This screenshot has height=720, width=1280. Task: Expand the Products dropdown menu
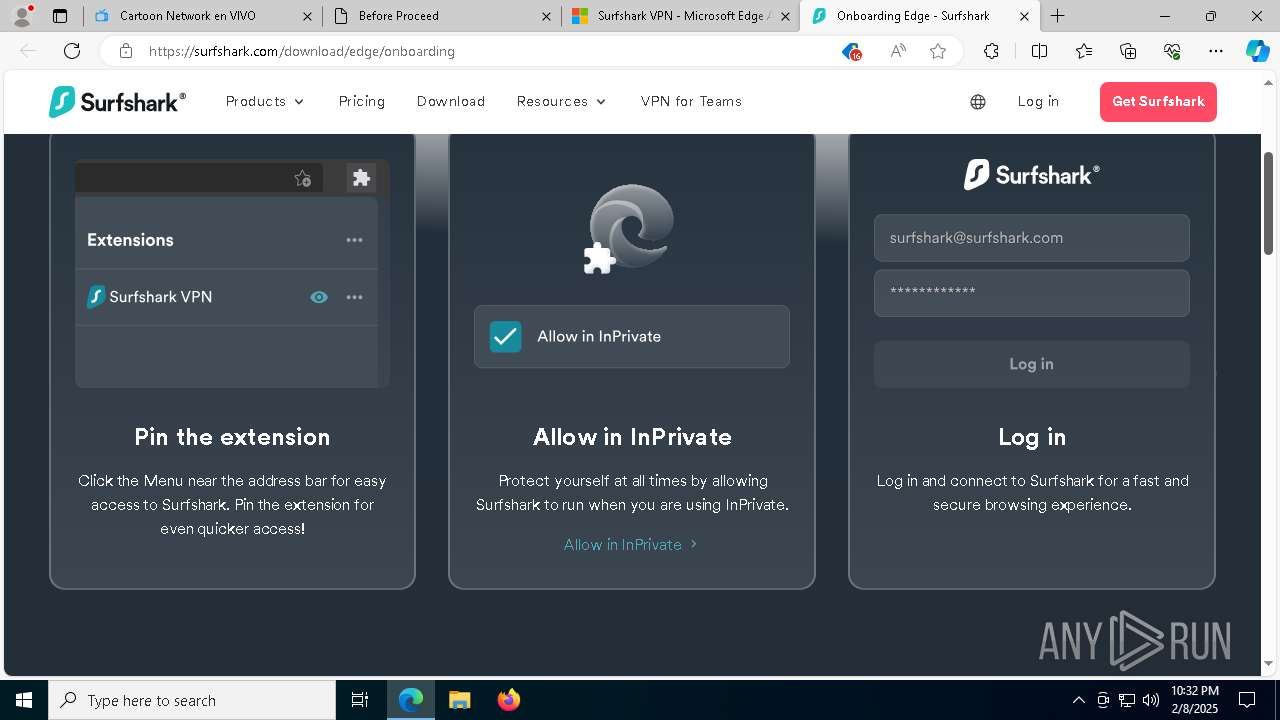[265, 101]
